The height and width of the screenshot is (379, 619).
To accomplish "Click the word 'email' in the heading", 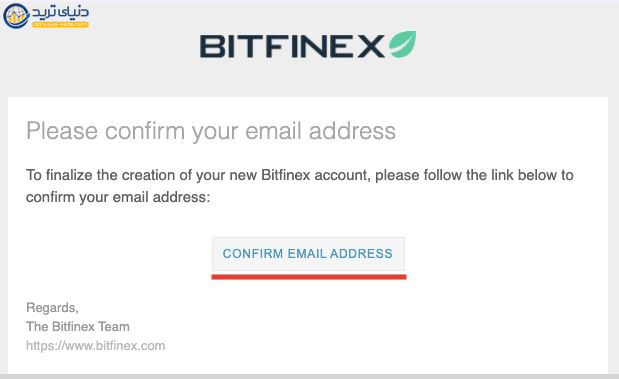I will click(274, 131).
